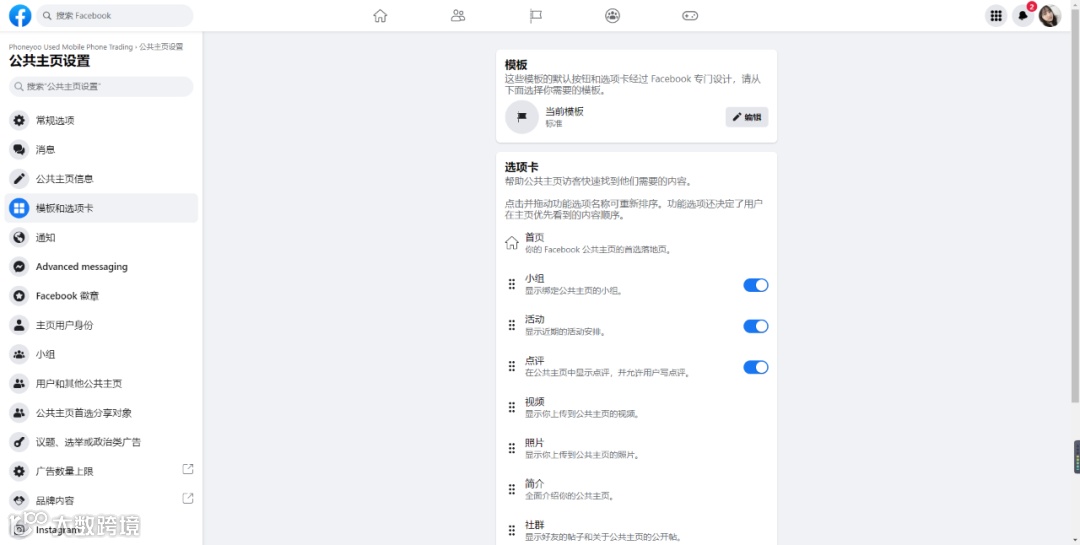Click gear icon beside 常规选项
The width and height of the screenshot is (1080, 545).
(x=19, y=121)
